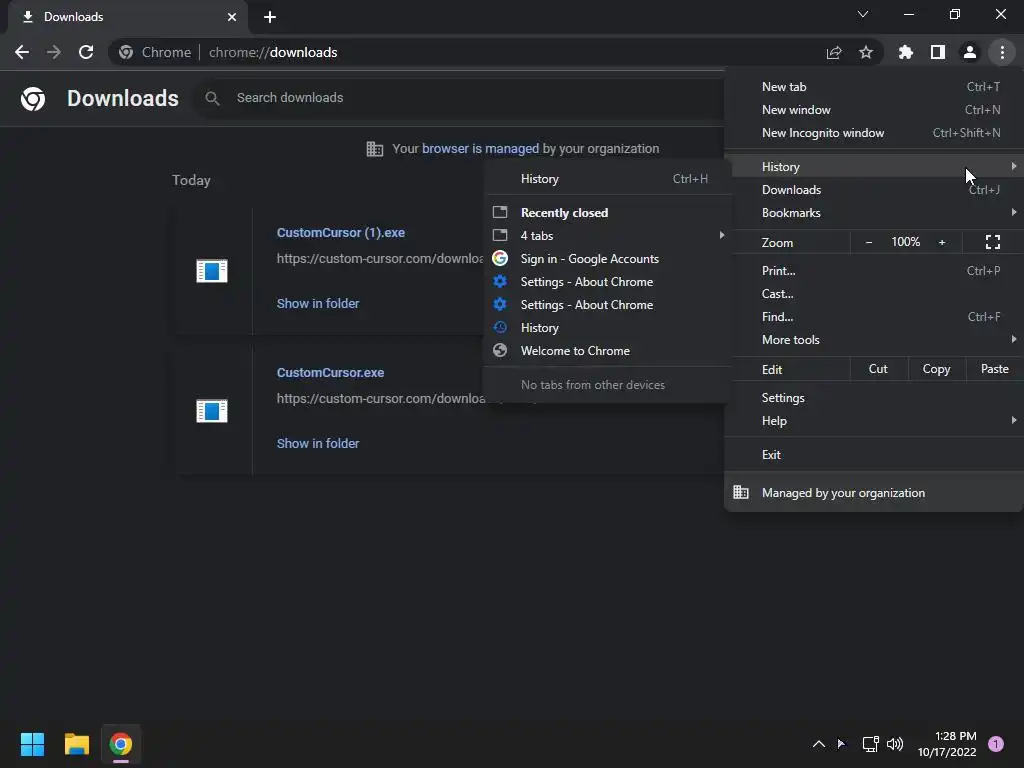Screen dimensions: 1024x768
Task: Show CustomCursor.exe in folder
Action: point(318,443)
